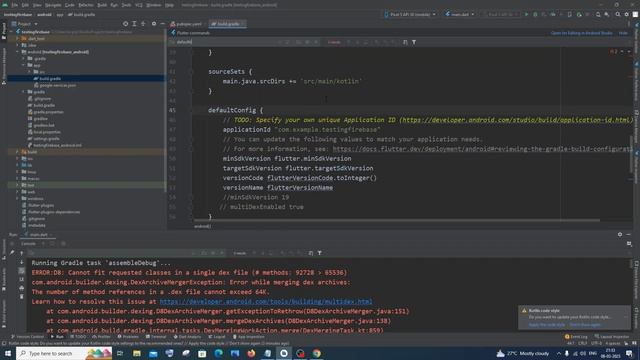
Task: Expand the build folder in project tree
Action: 18,152
